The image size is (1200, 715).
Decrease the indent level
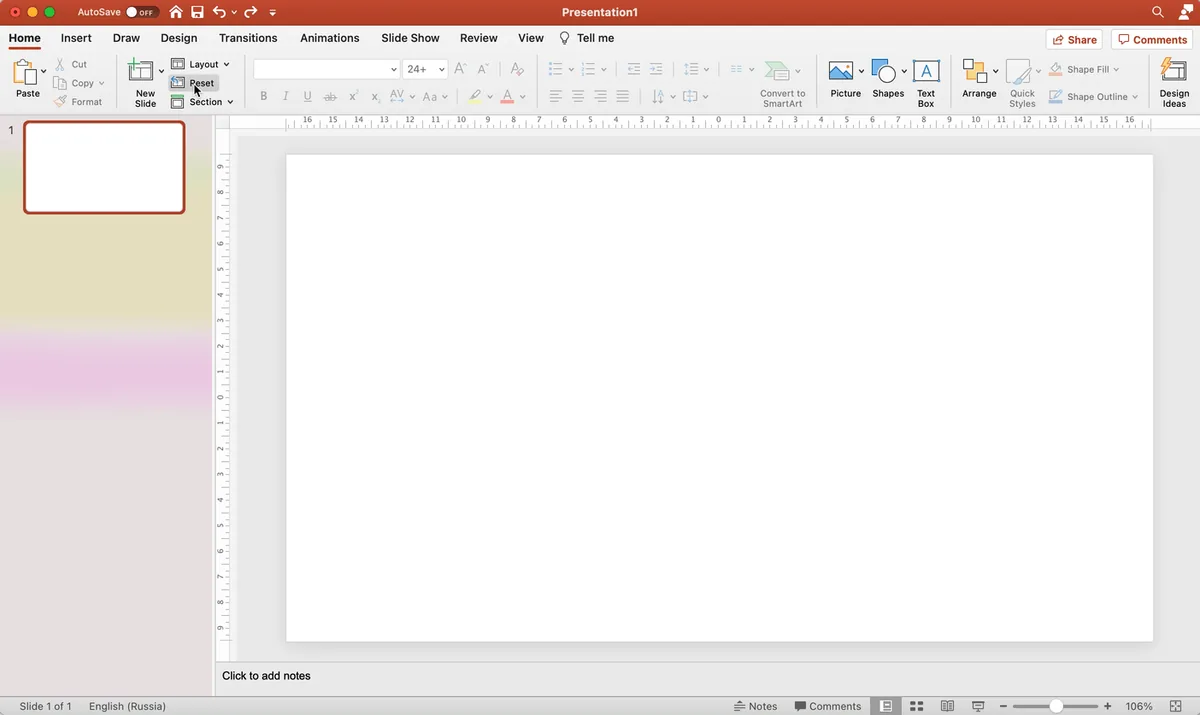633,69
